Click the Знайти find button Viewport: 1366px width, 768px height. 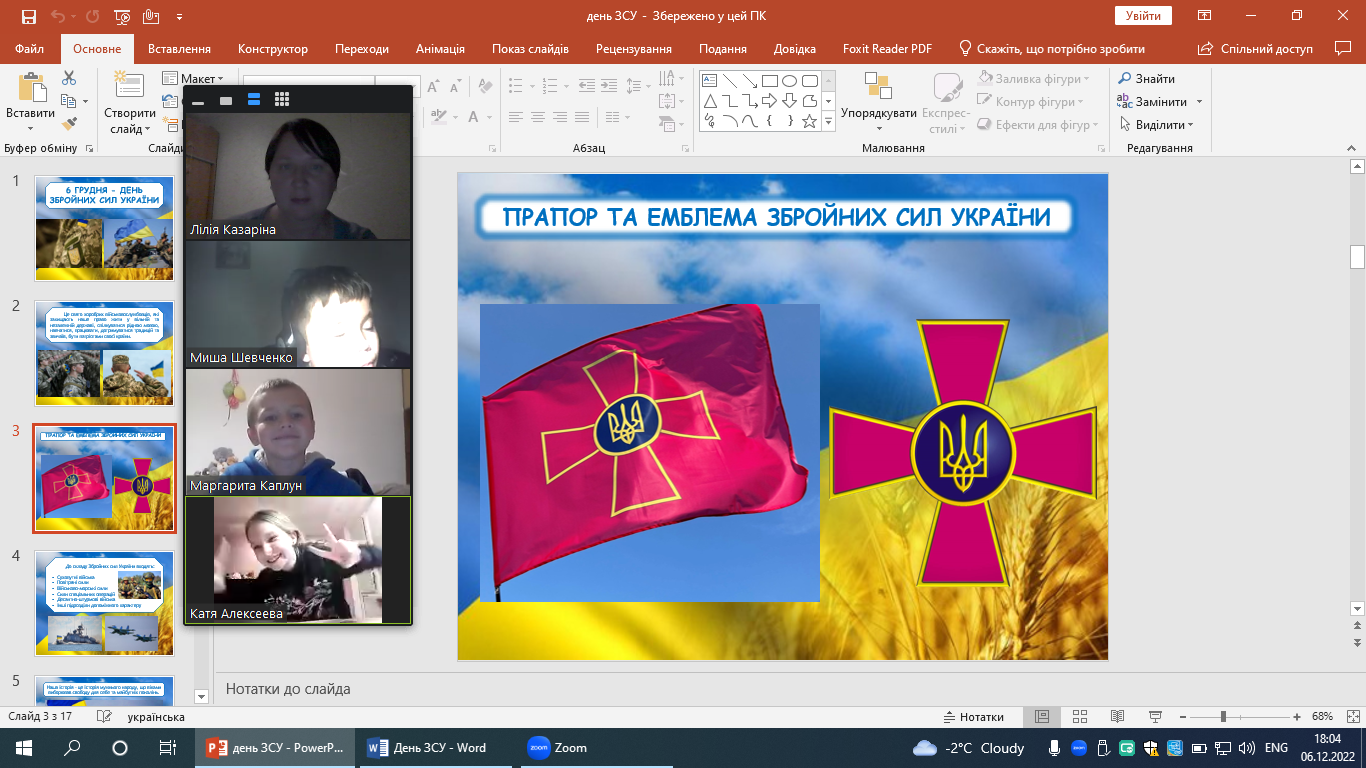coord(1147,78)
